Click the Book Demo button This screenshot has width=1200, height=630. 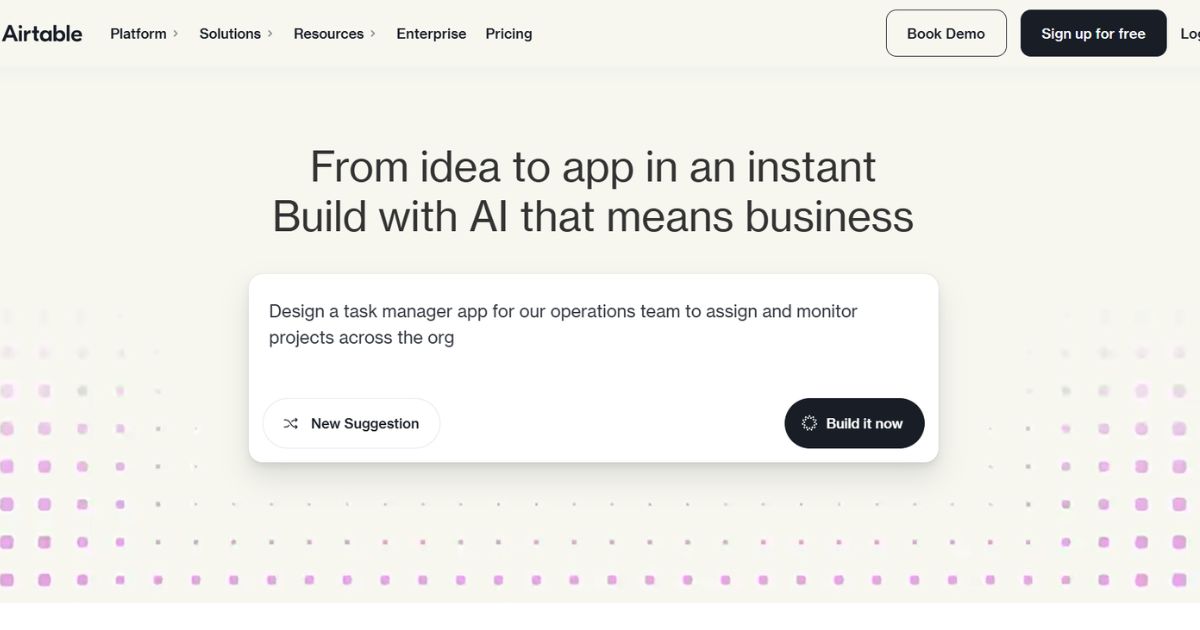(945, 33)
